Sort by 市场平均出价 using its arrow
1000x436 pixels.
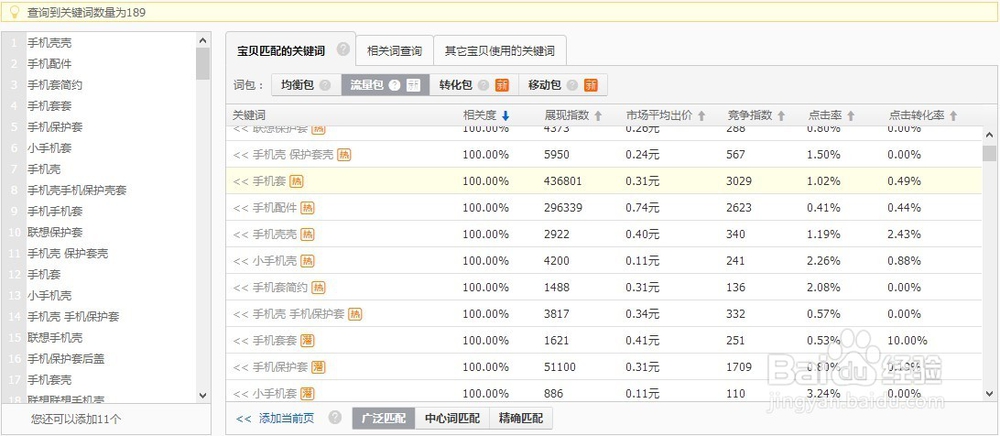pyautogui.click(x=702, y=116)
